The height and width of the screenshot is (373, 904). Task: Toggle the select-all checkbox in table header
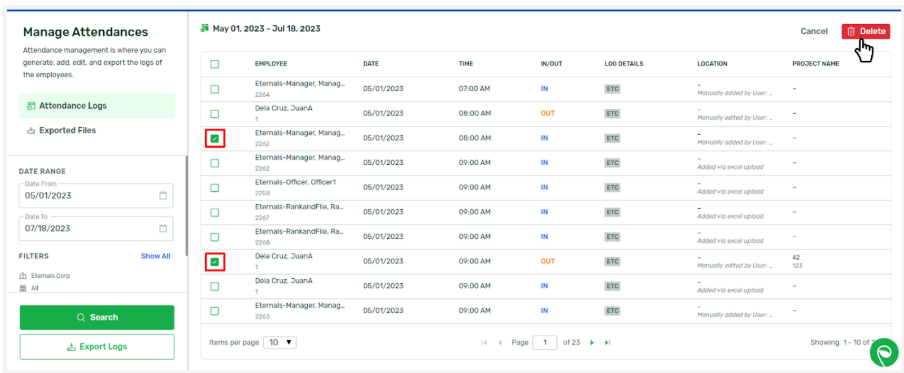[x=214, y=64]
